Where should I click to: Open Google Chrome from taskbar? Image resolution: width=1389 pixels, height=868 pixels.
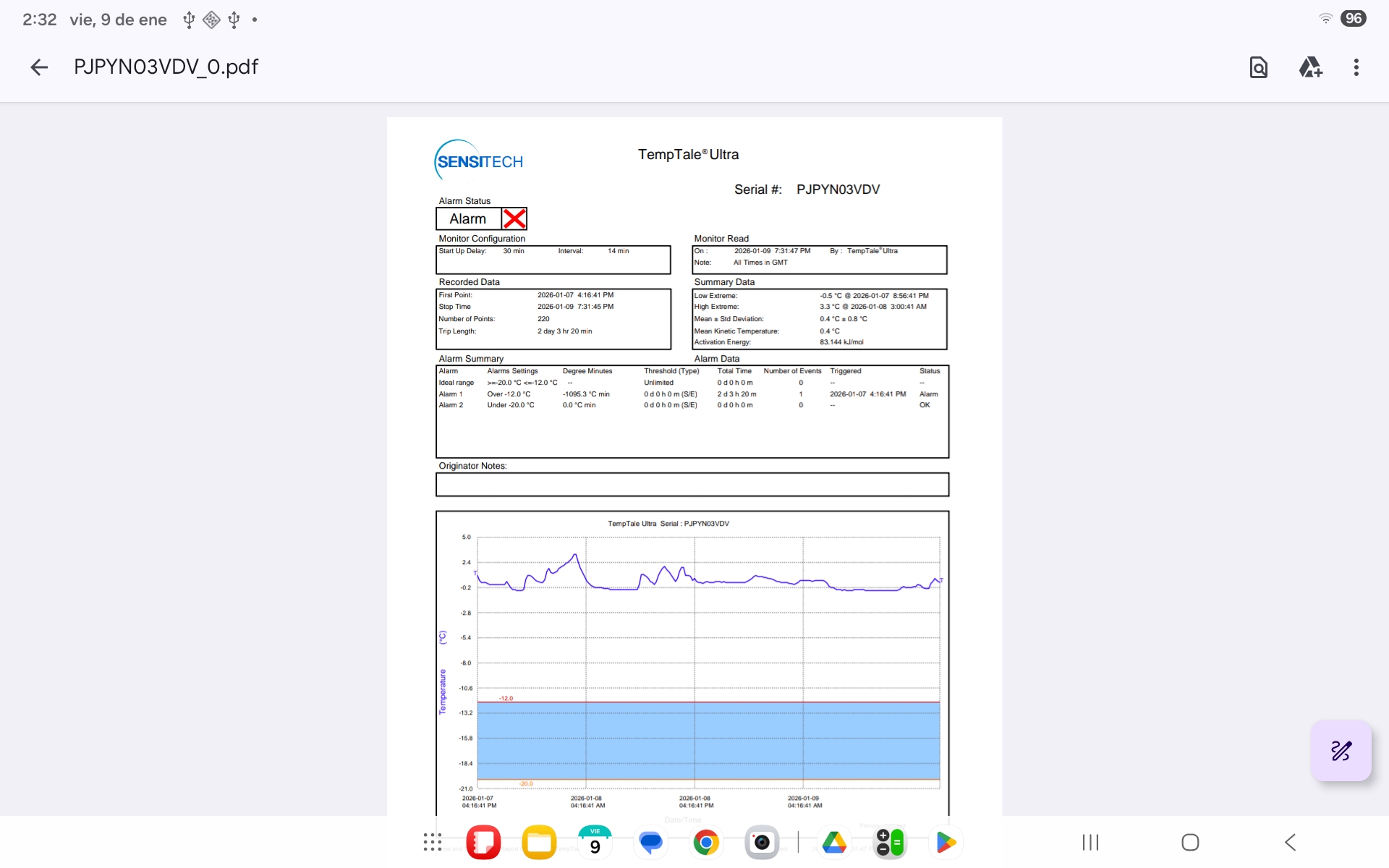coord(706,843)
